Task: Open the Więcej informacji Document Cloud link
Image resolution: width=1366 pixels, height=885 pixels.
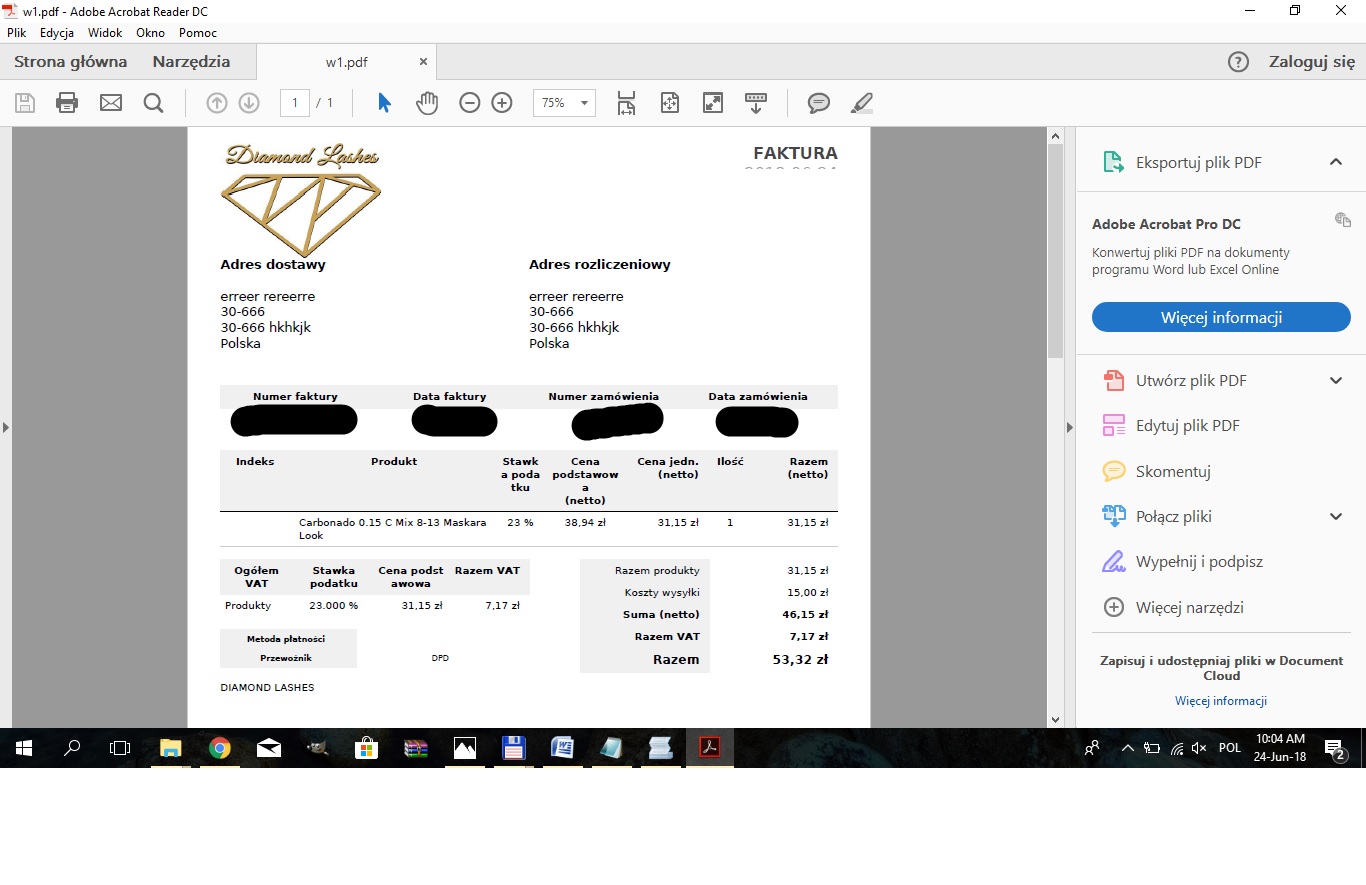Action: 1221,701
